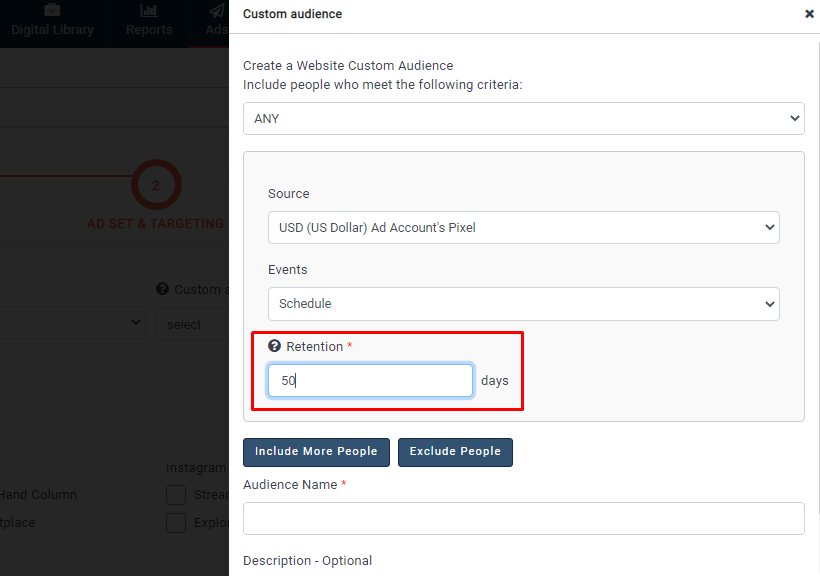Click the Reports bar chart icon
The image size is (820, 576).
(x=149, y=11)
